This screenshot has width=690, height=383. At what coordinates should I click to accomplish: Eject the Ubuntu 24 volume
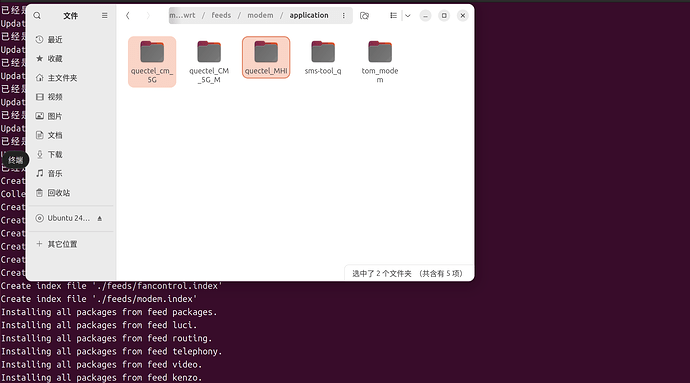(100, 218)
